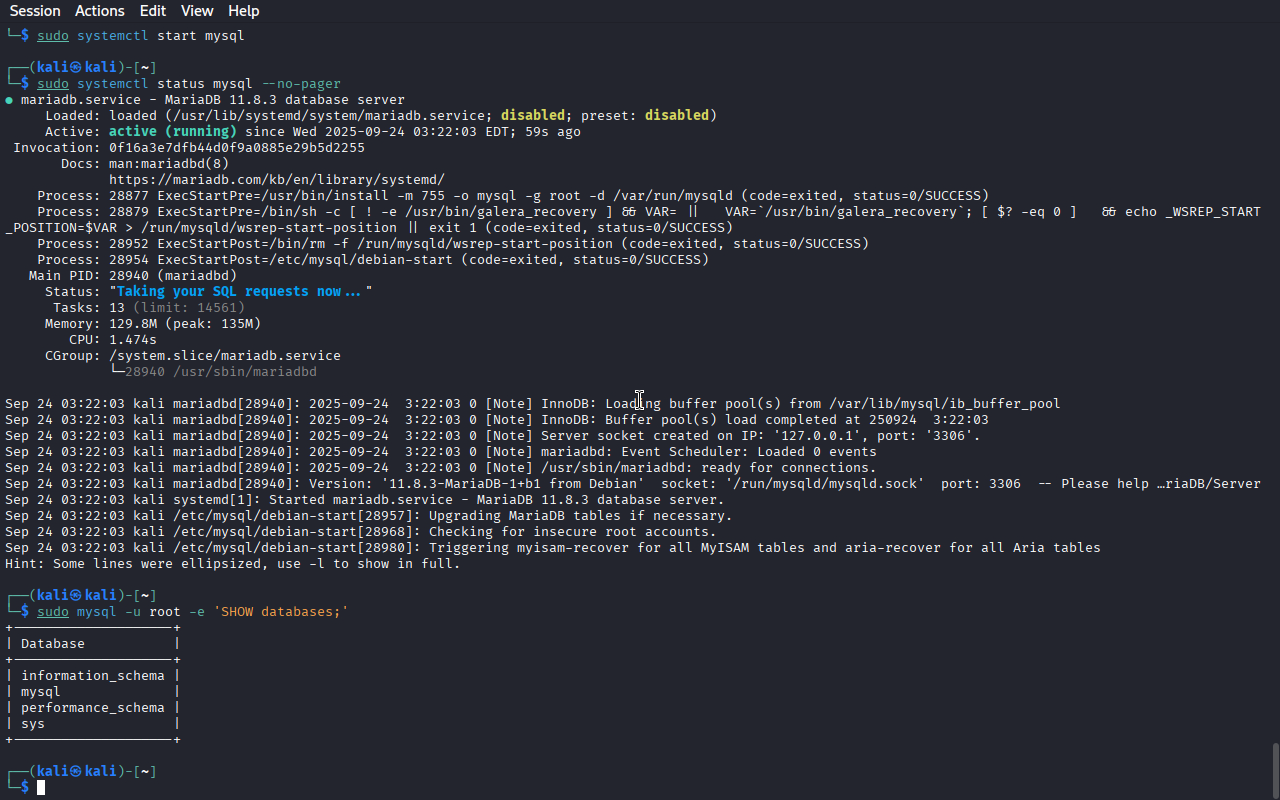The image size is (1280, 800).
Task: Click the 'active (running)' status text
Action: point(172,132)
